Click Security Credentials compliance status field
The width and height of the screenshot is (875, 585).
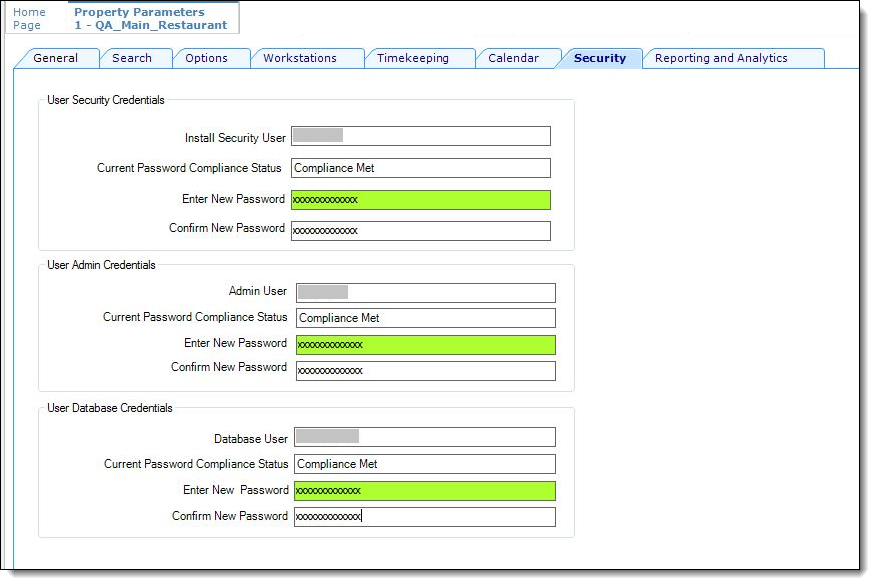point(421,168)
